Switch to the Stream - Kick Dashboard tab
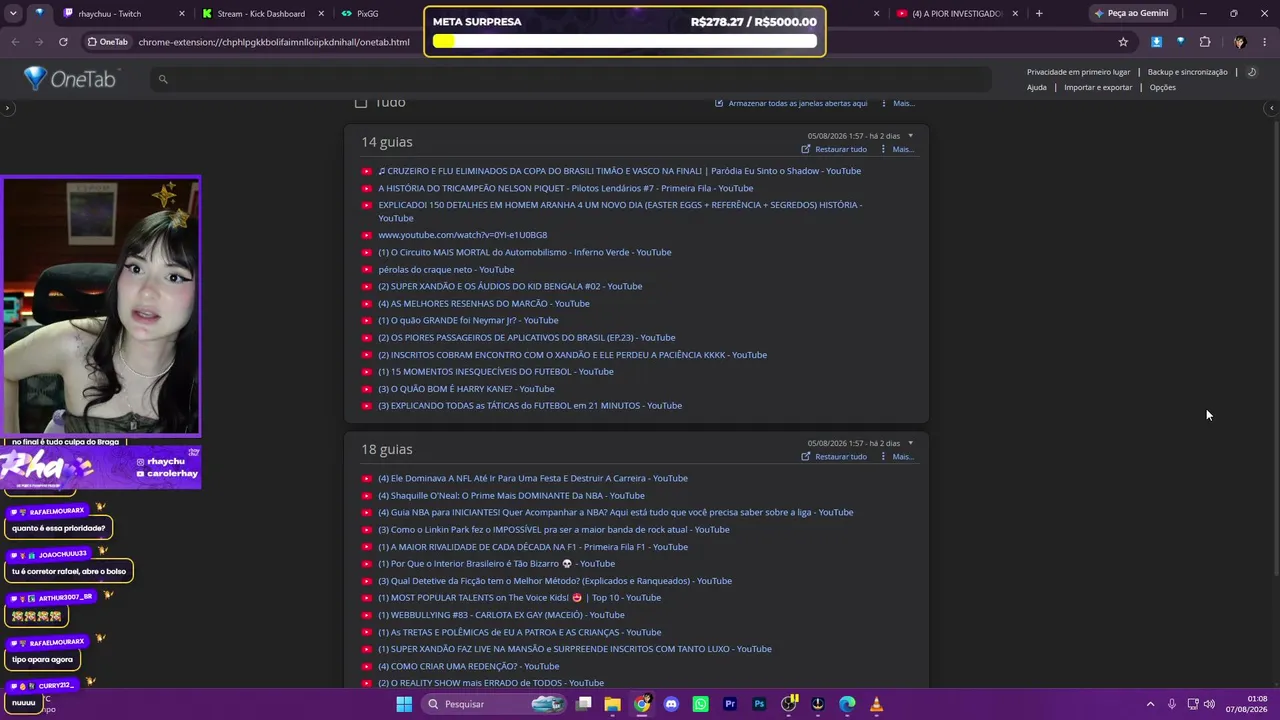Screen dimensions: 1280x720 tap(262, 14)
